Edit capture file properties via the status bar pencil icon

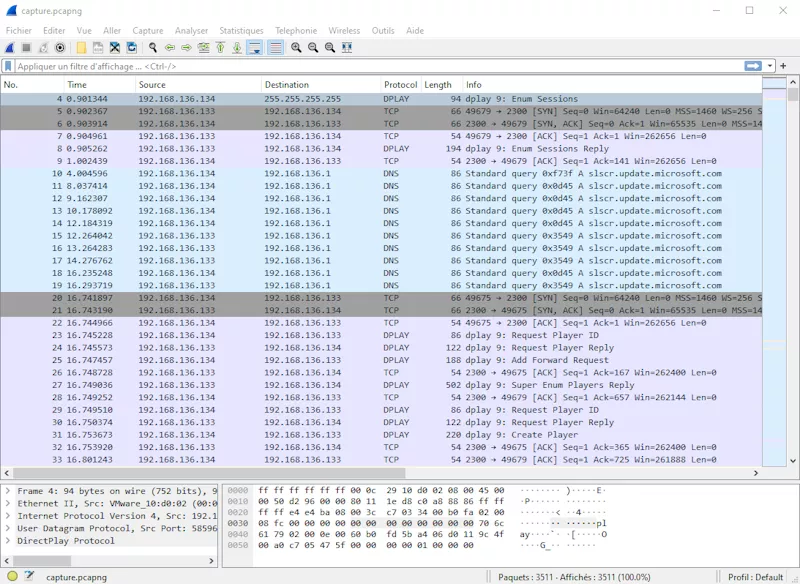(30, 576)
